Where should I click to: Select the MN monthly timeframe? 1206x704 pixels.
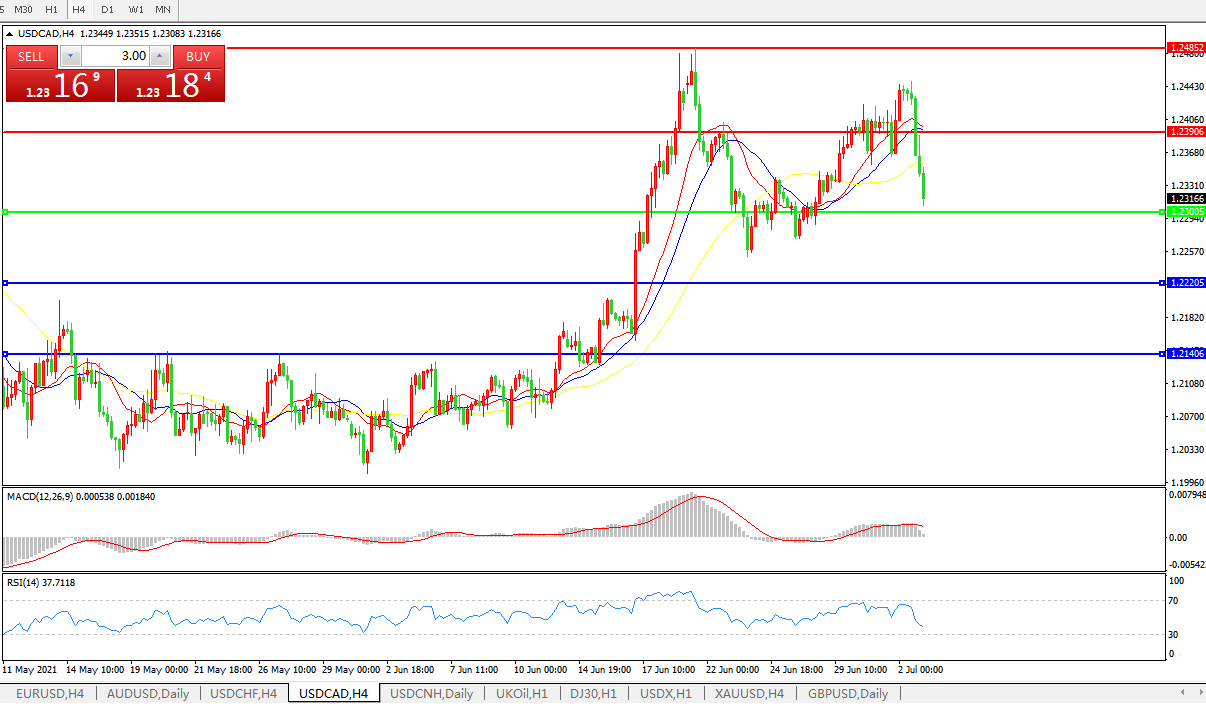(x=163, y=9)
